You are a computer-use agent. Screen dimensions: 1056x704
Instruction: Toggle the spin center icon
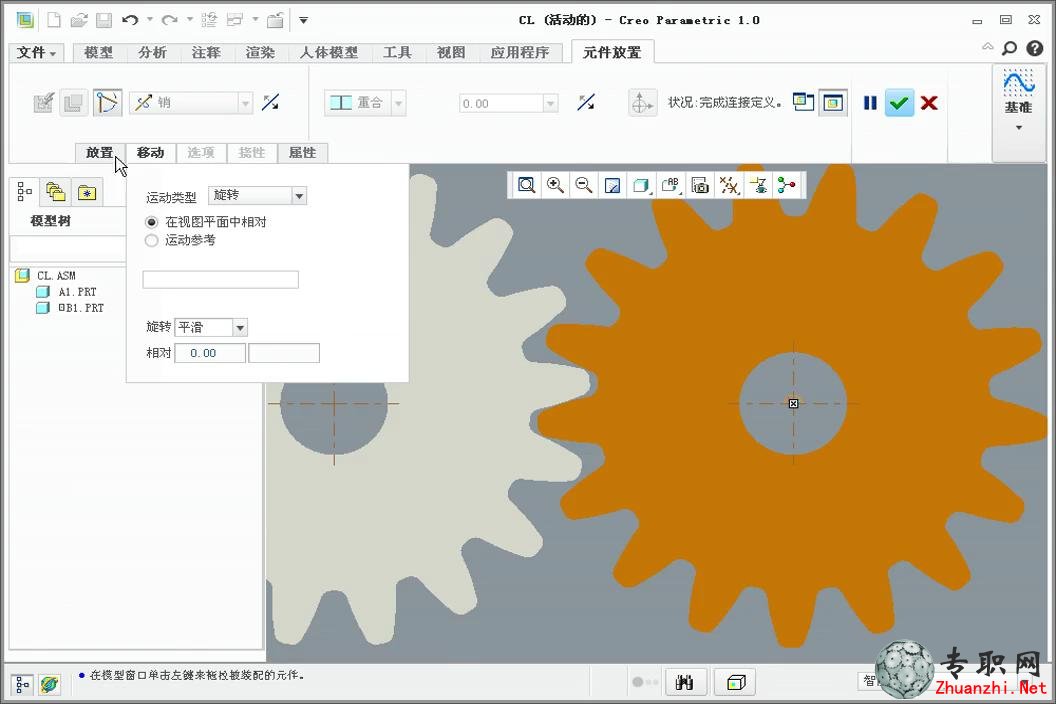coord(787,185)
